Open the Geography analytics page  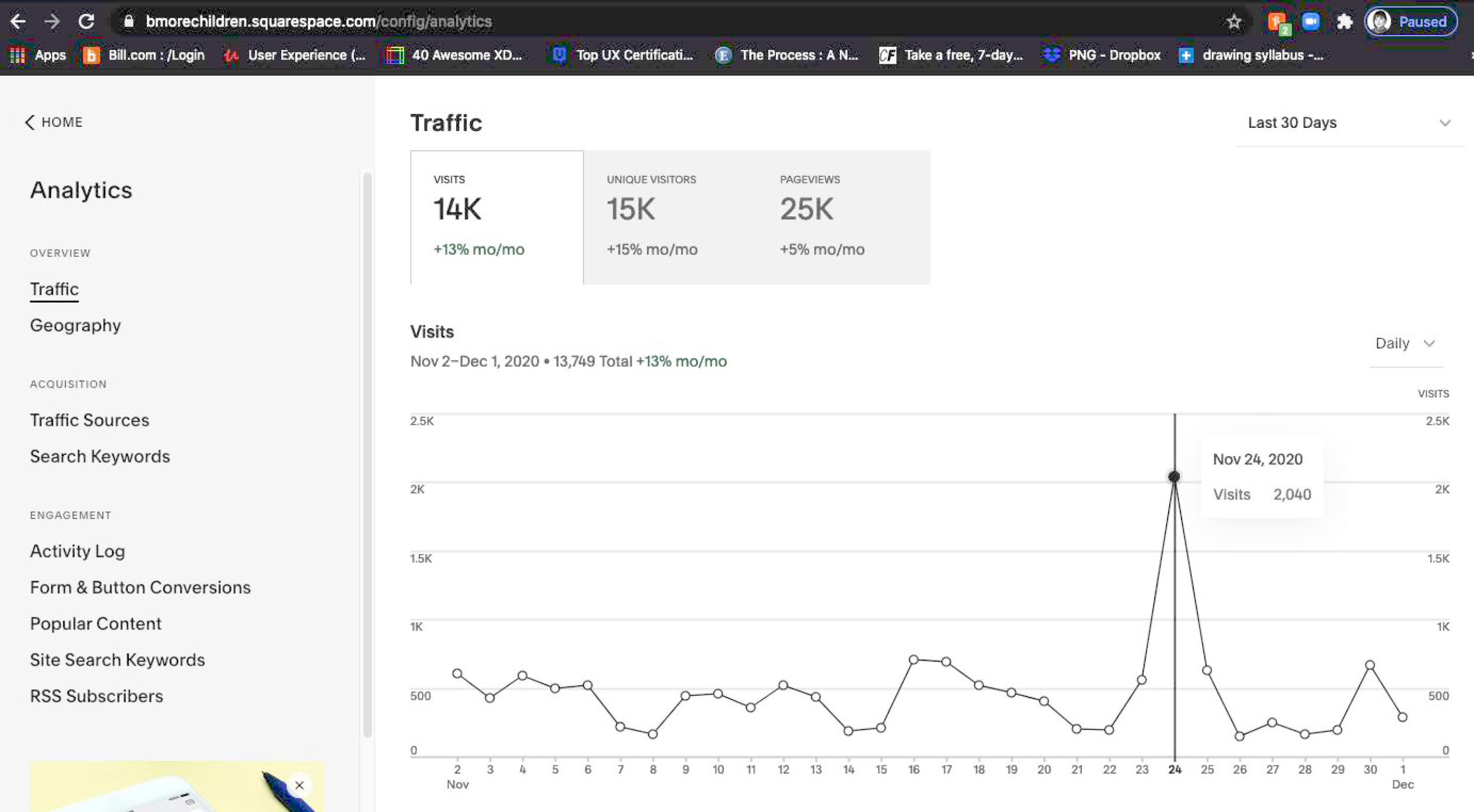(x=75, y=325)
